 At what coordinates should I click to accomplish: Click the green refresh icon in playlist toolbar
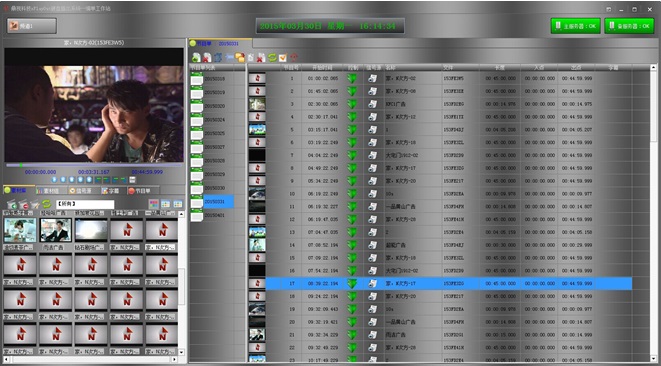coord(272,57)
